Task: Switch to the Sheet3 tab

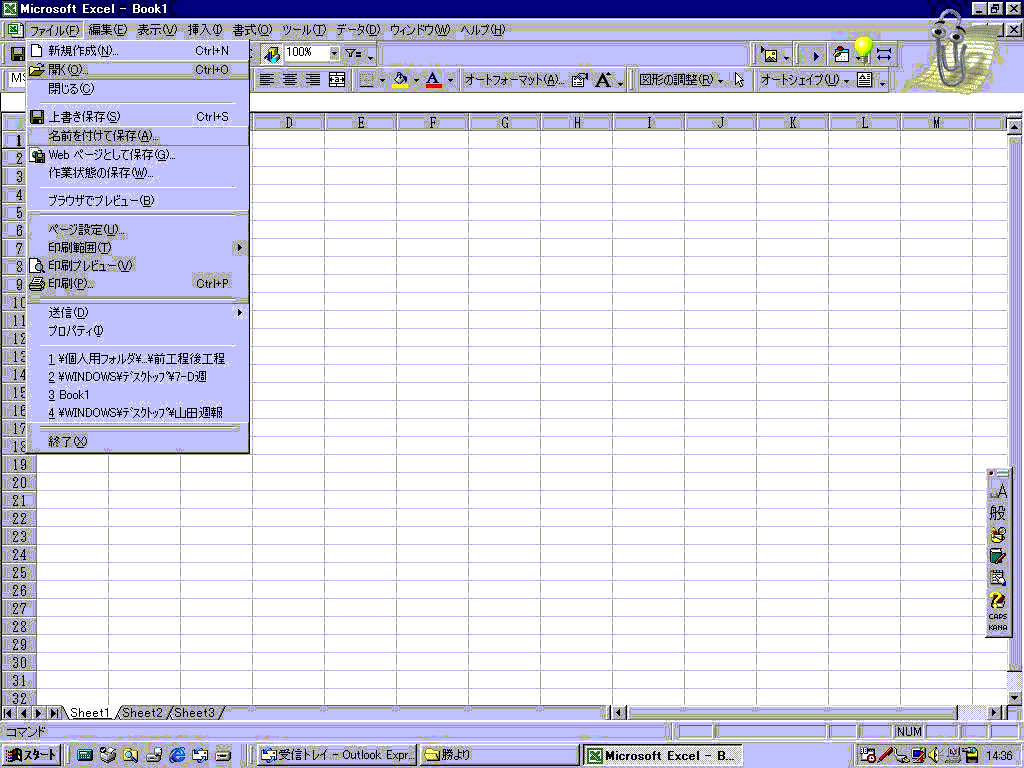Action: 194,712
